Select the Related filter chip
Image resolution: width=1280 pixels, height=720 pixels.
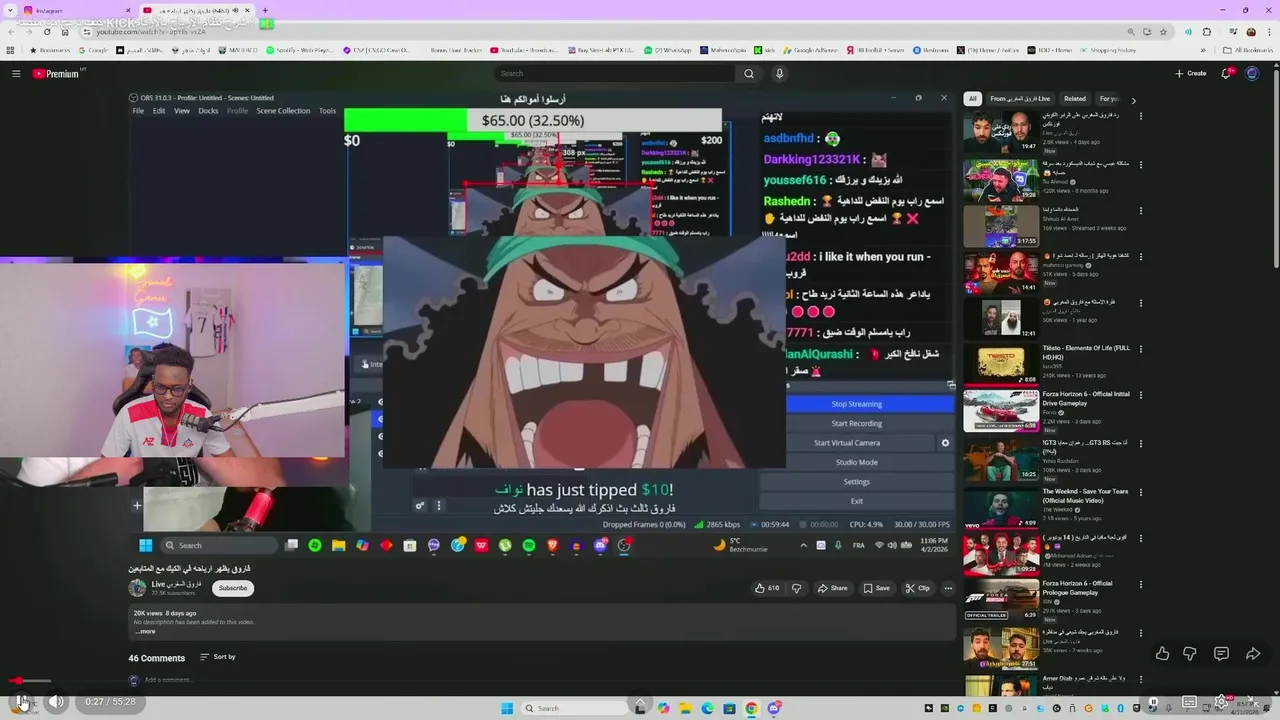1075,99
